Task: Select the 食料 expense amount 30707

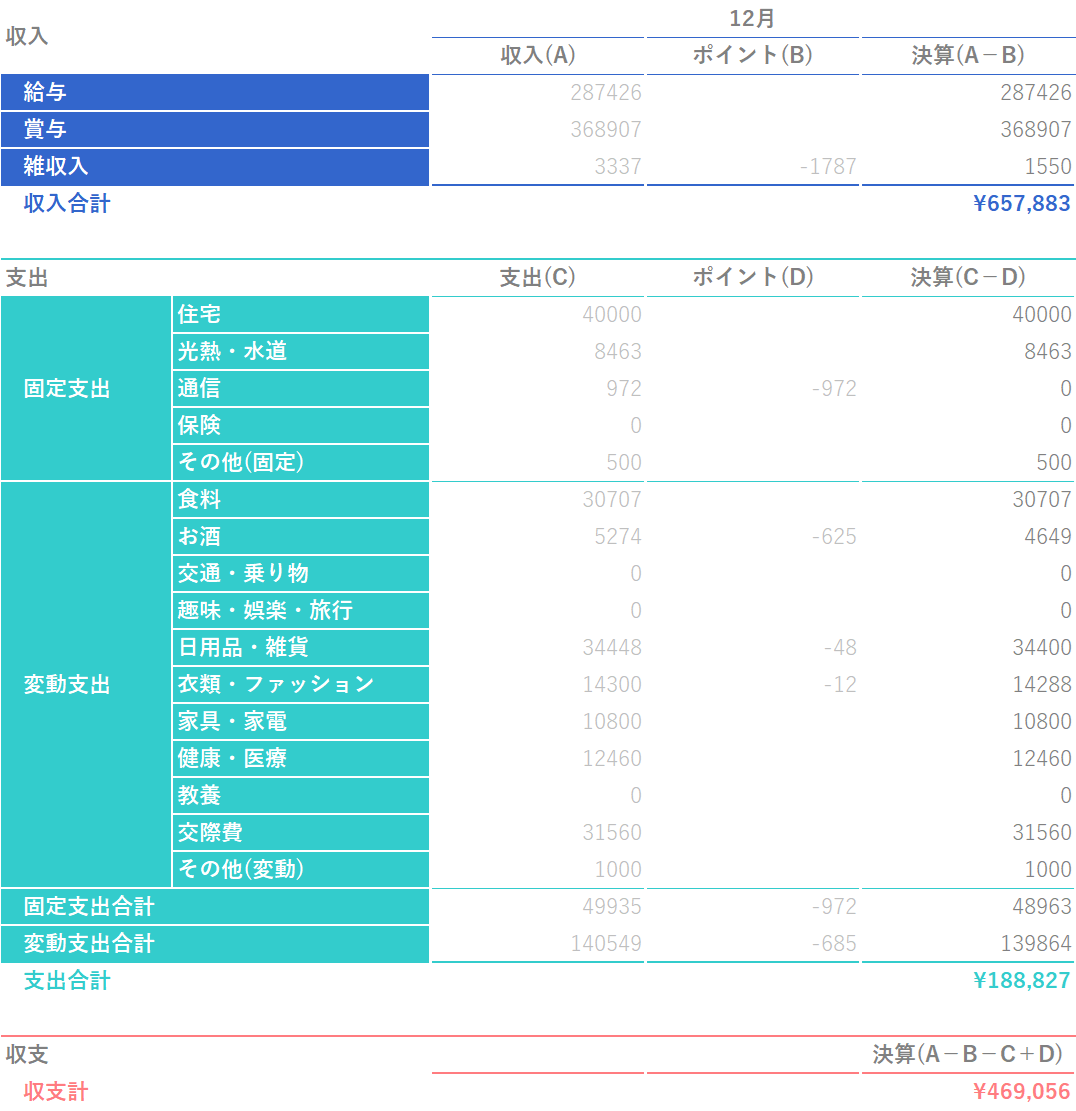Action: [x=611, y=500]
